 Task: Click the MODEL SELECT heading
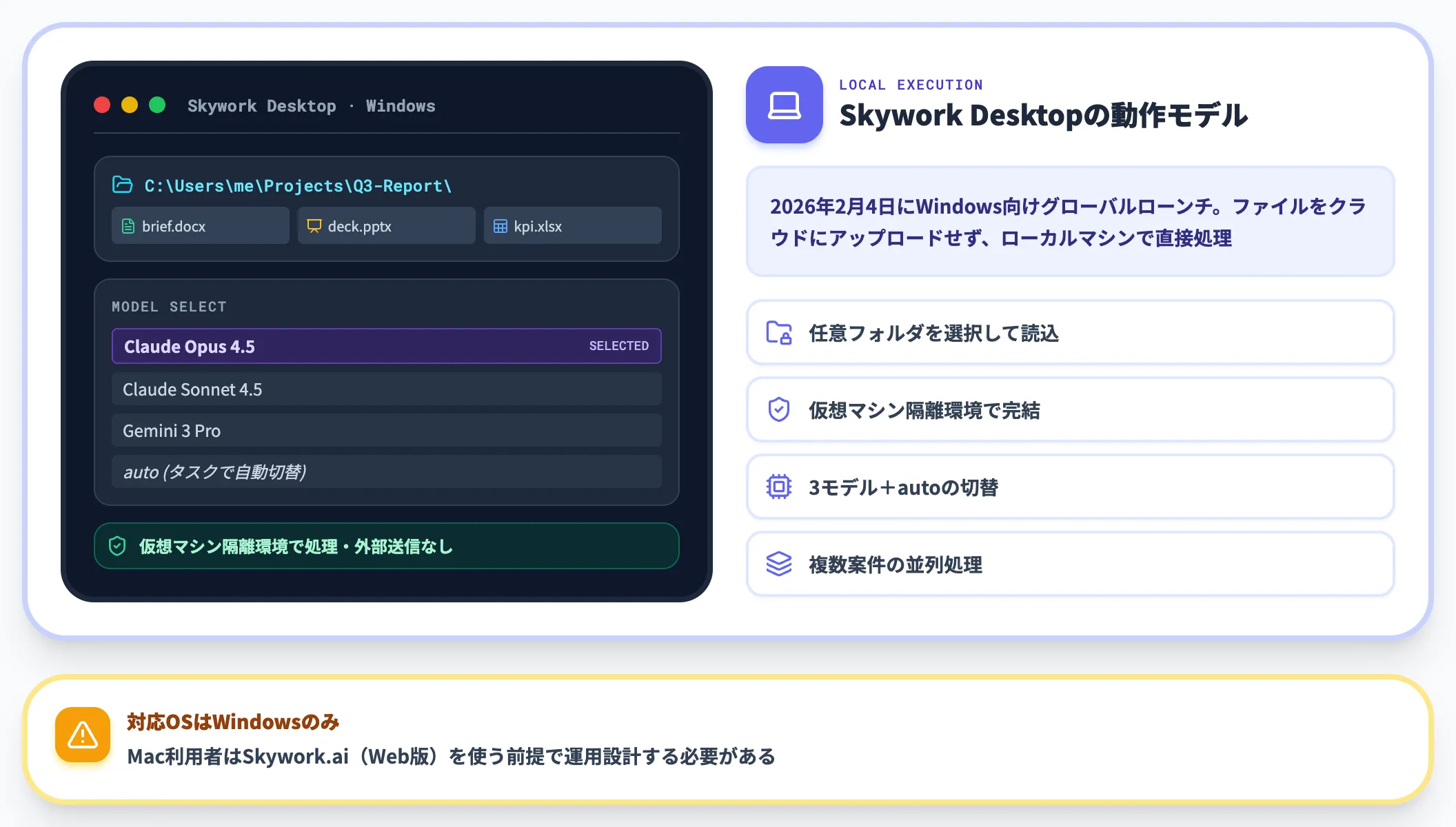click(x=169, y=307)
